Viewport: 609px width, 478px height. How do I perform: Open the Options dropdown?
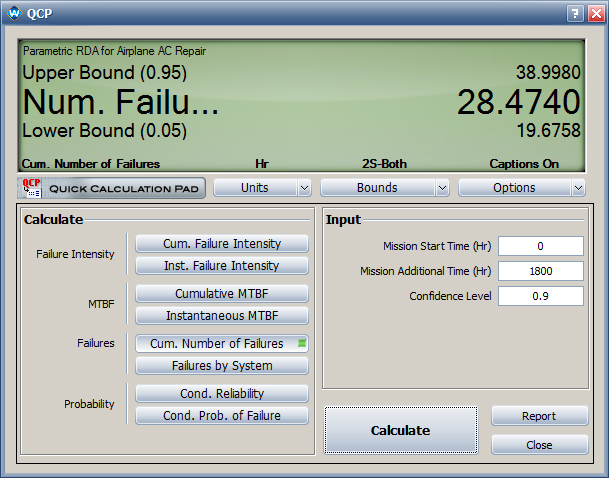(x=521, y=188)
